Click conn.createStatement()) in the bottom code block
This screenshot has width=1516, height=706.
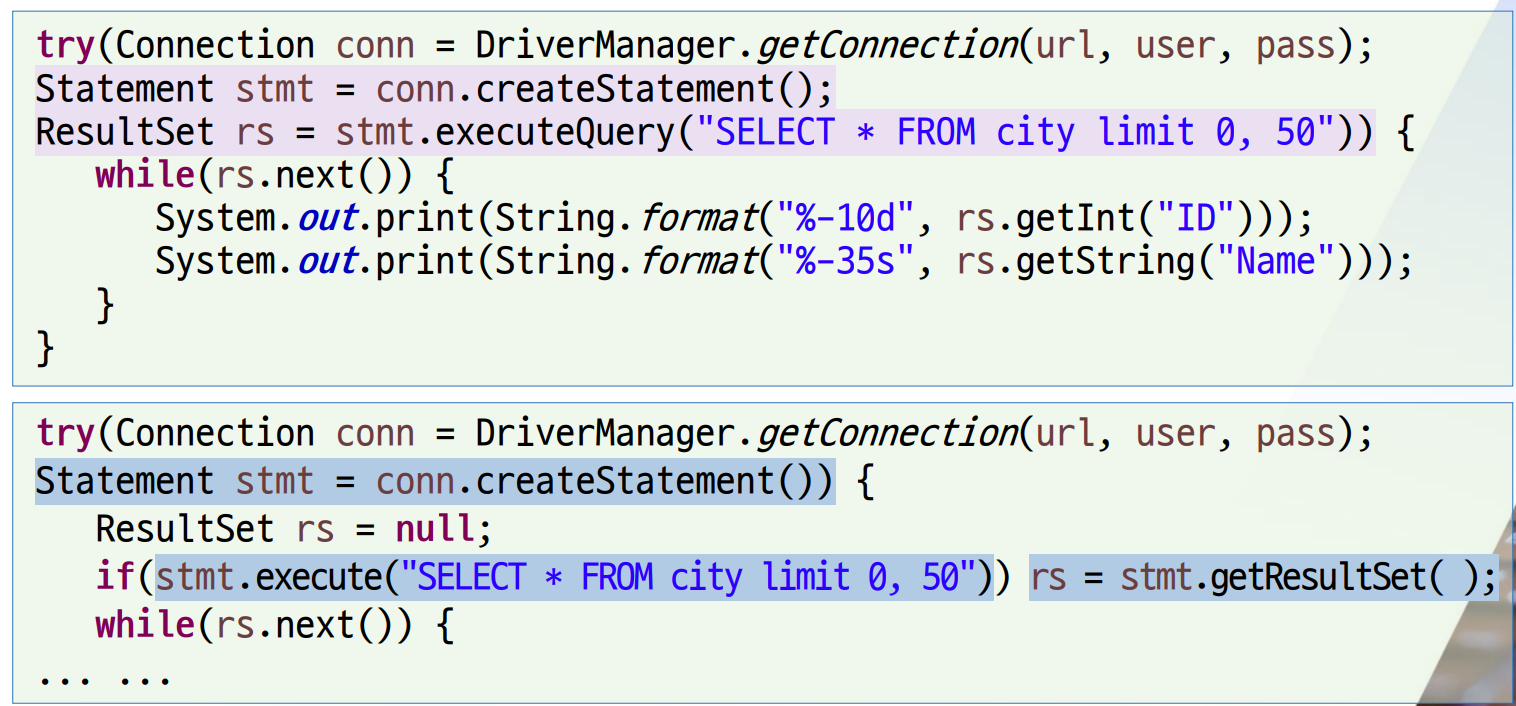[x=604, y=481]
